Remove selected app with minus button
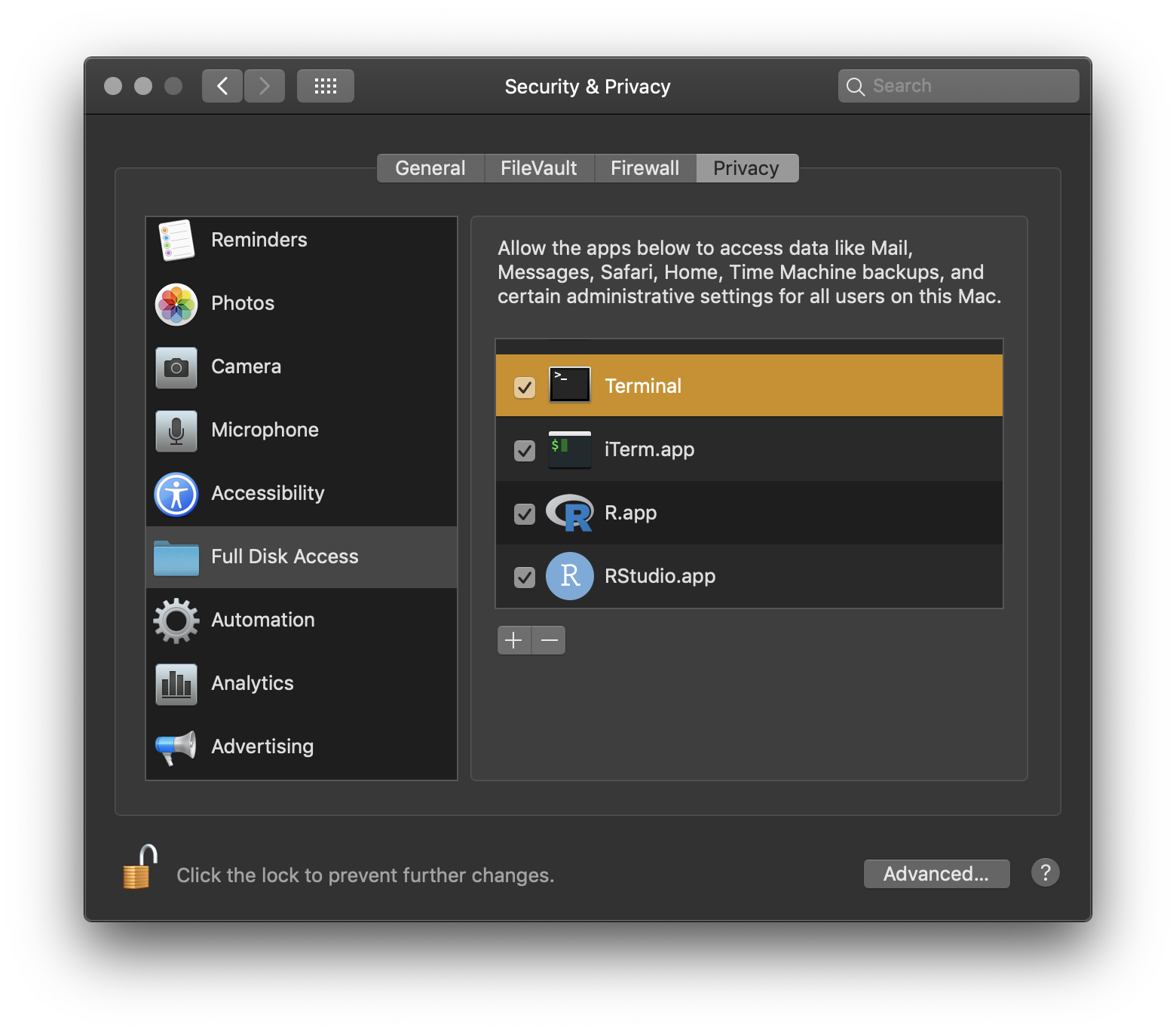 [x=550, y=640]
